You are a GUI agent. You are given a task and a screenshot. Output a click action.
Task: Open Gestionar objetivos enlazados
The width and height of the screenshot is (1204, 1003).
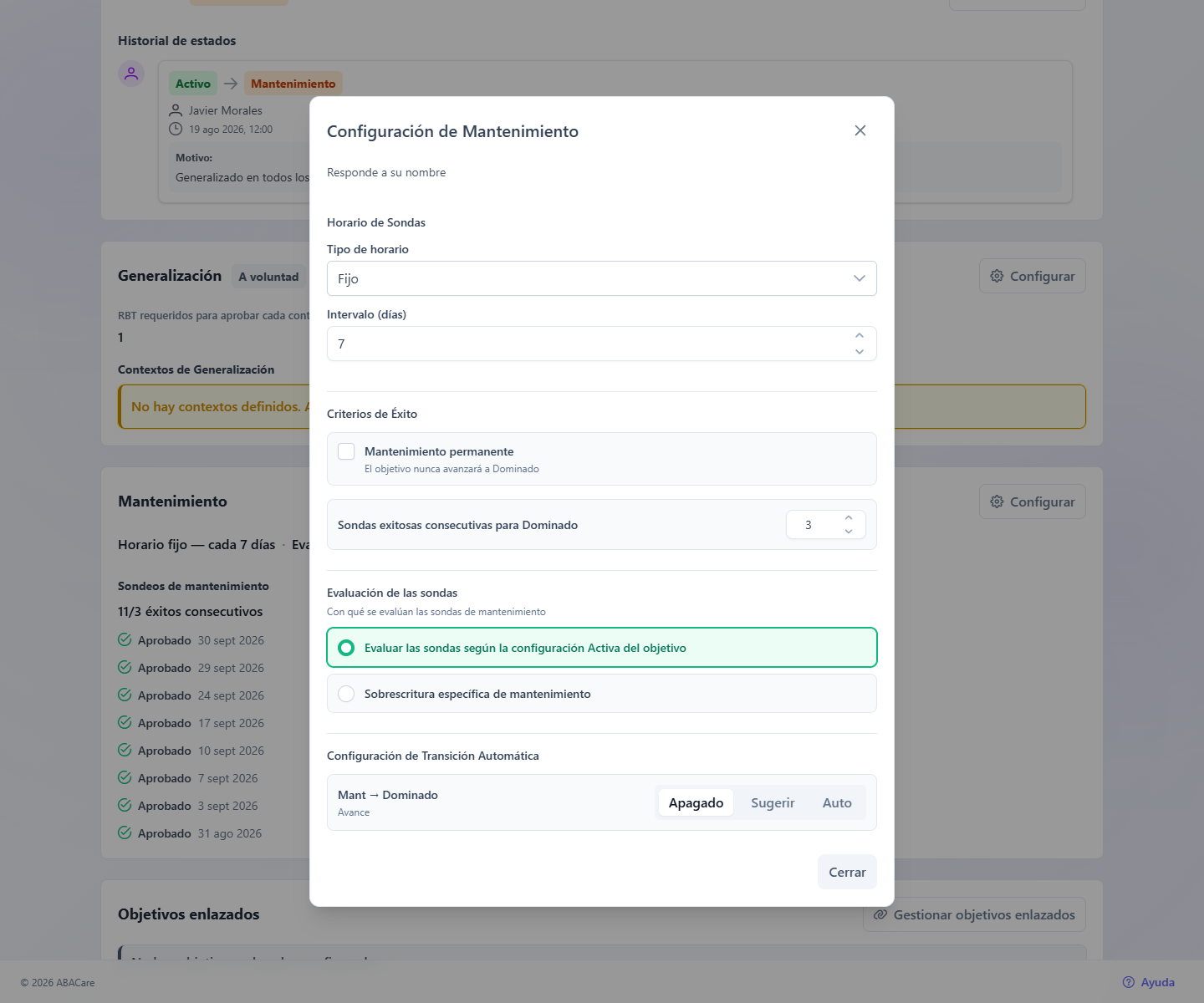coord(974,914)
